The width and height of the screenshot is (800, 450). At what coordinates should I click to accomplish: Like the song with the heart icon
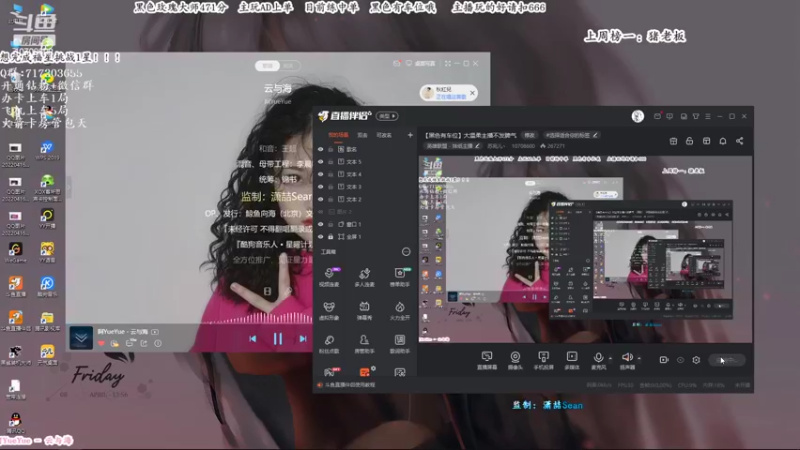pos(101,343)
